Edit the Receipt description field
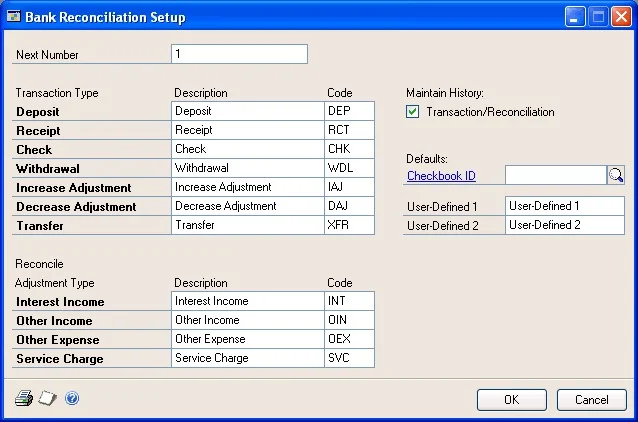Screen dimensions: 638x422 pos(248,130)
